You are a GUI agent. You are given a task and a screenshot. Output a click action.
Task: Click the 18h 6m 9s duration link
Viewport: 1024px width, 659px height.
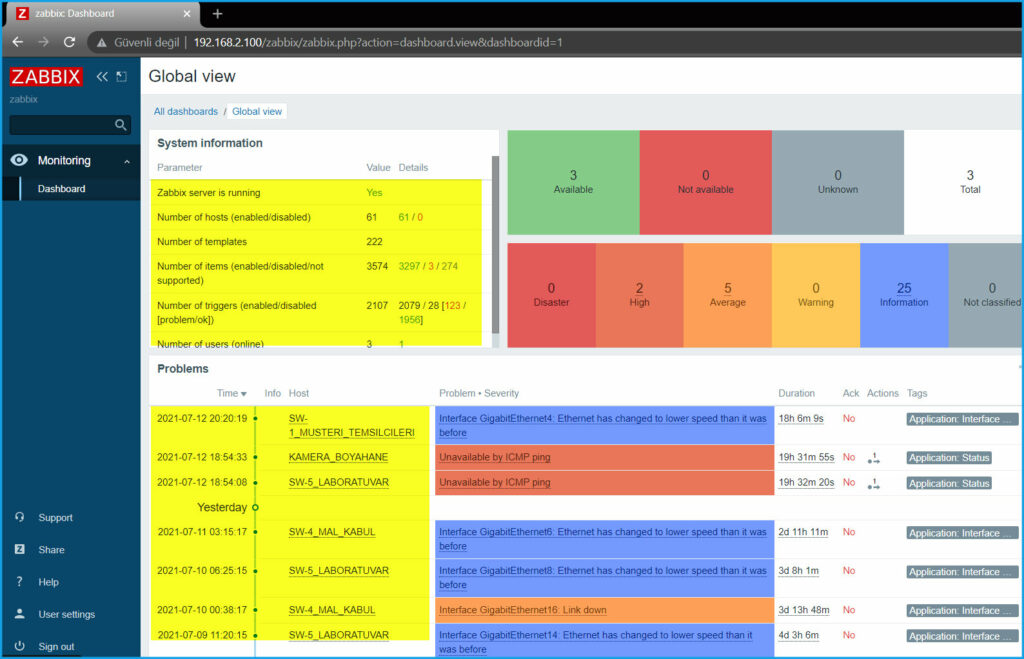click(x=801, y=419)
